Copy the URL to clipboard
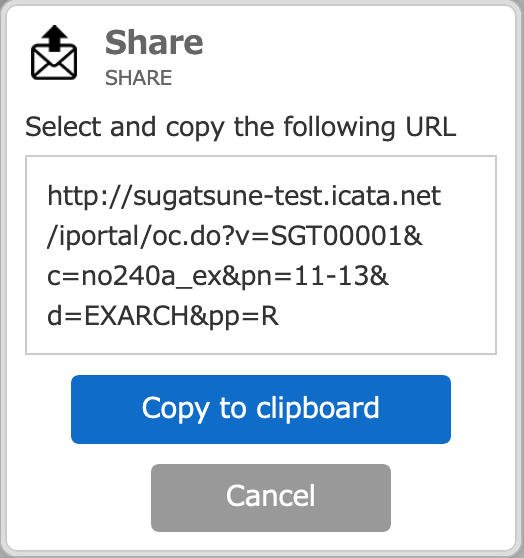The height and width of the screenshot is (558, 524). tap(261, 409)
